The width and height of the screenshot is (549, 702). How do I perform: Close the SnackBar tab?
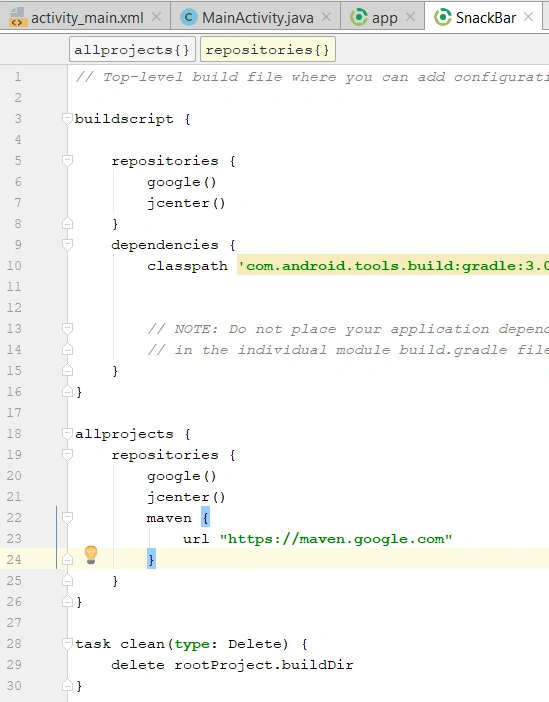(x=528, y=17)
